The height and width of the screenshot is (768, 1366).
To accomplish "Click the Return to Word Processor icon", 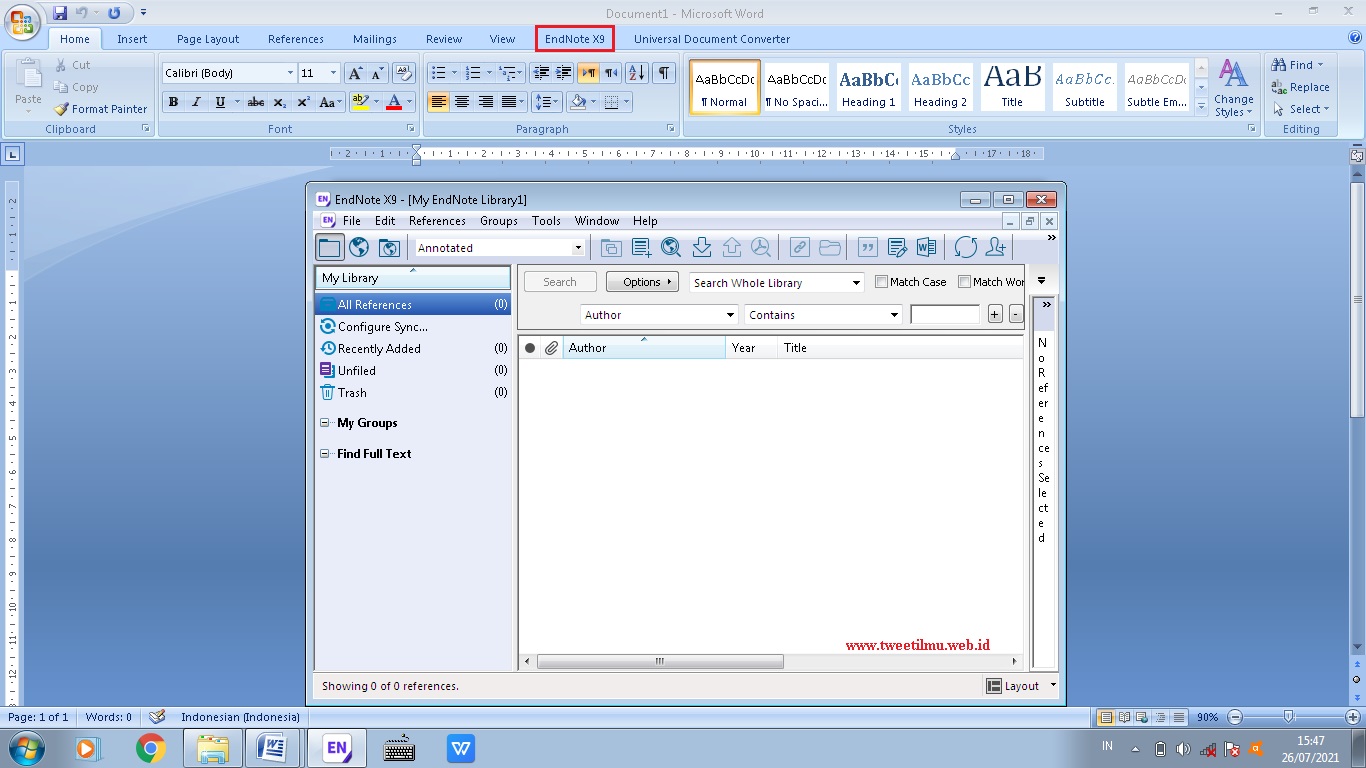I will [926, 248].
